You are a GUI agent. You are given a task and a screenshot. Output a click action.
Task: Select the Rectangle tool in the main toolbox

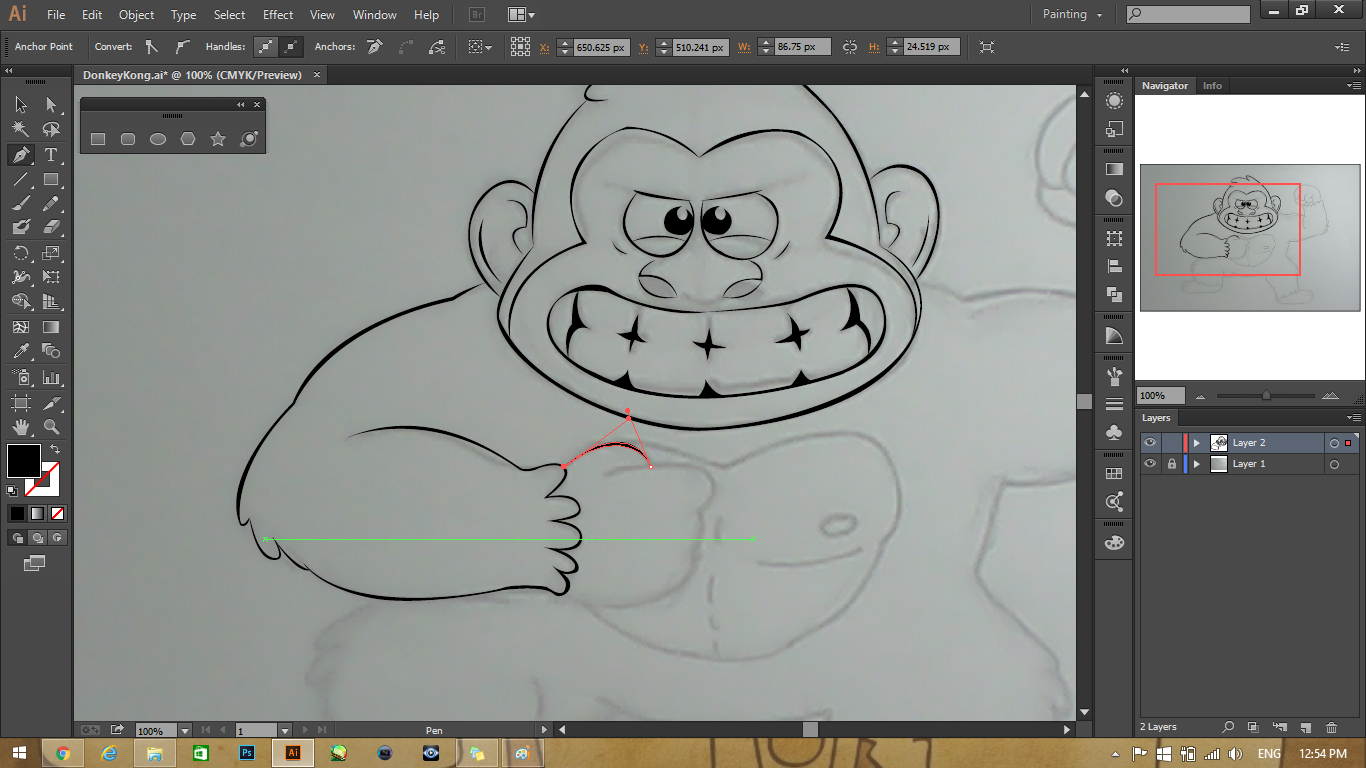(x=51, y=180)
